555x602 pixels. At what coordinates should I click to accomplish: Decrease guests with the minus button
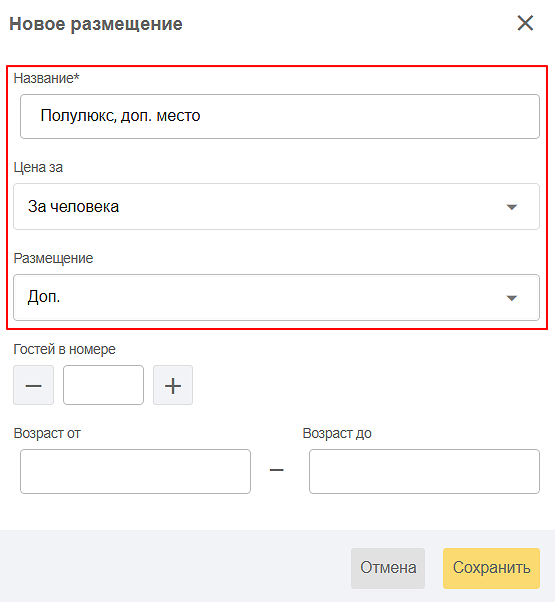tap(33, 385)
